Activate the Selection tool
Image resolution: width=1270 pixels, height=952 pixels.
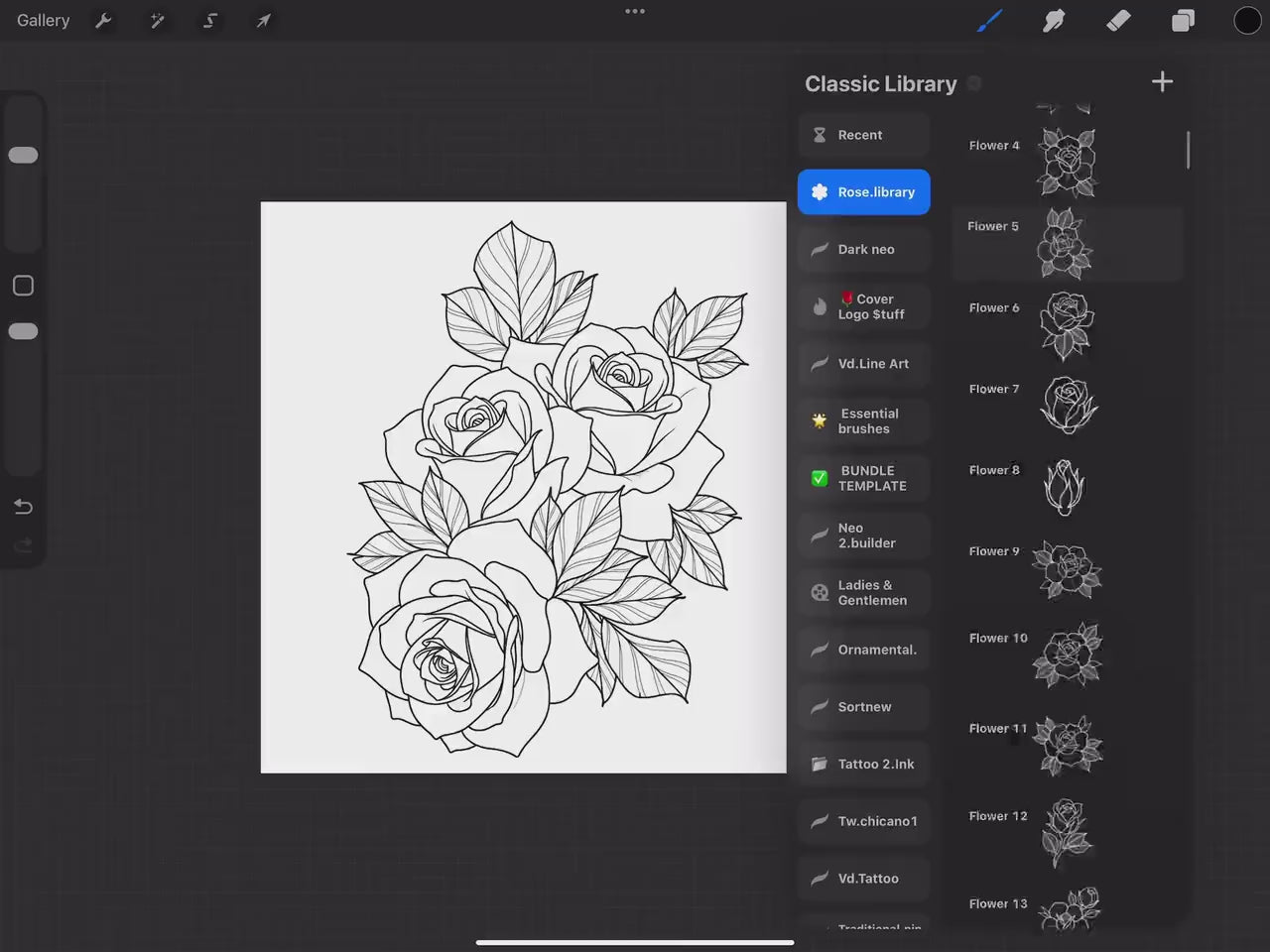click(x=210, y=21)
